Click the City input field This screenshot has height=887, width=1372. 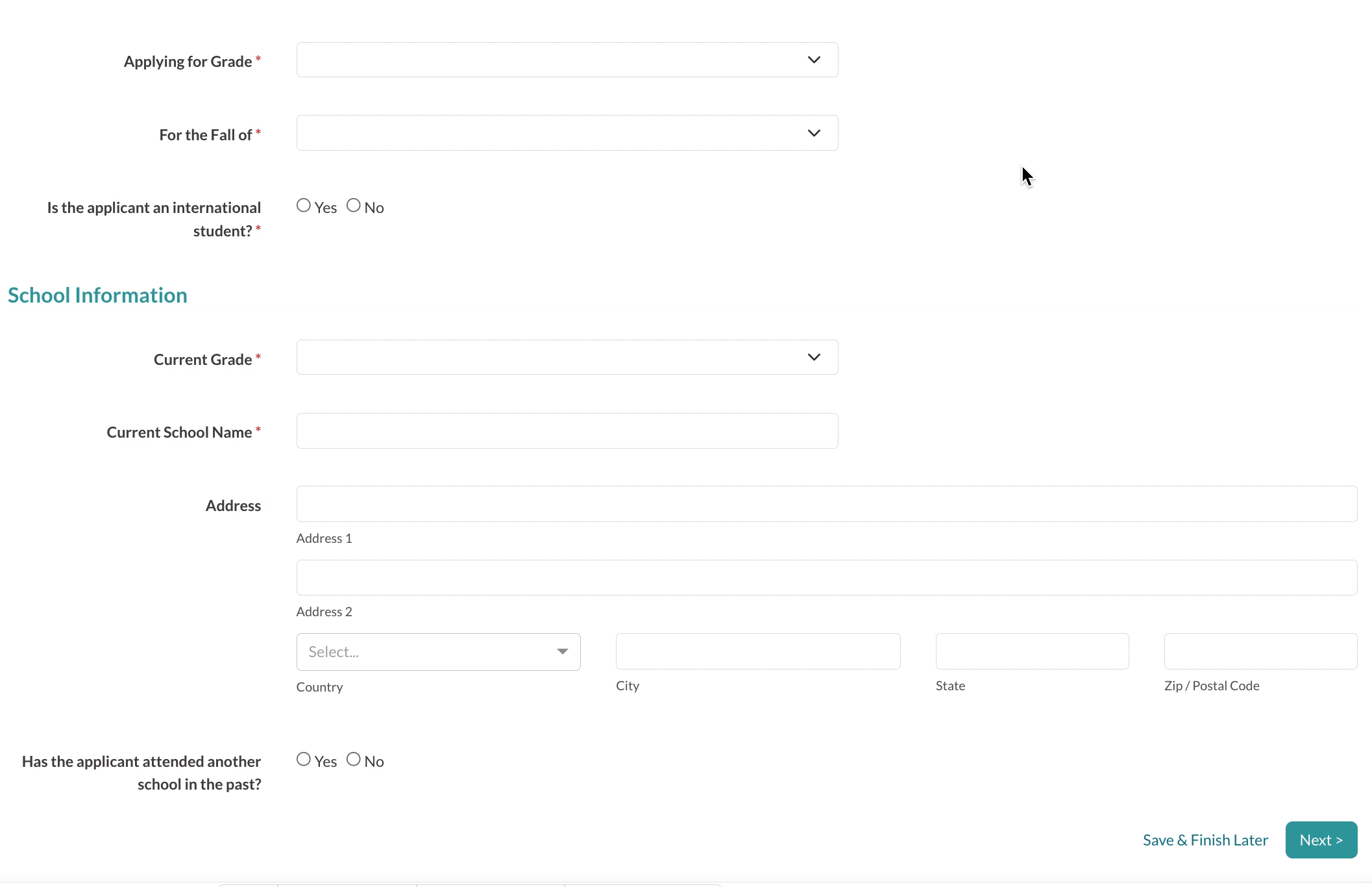[x=758, y=651]
